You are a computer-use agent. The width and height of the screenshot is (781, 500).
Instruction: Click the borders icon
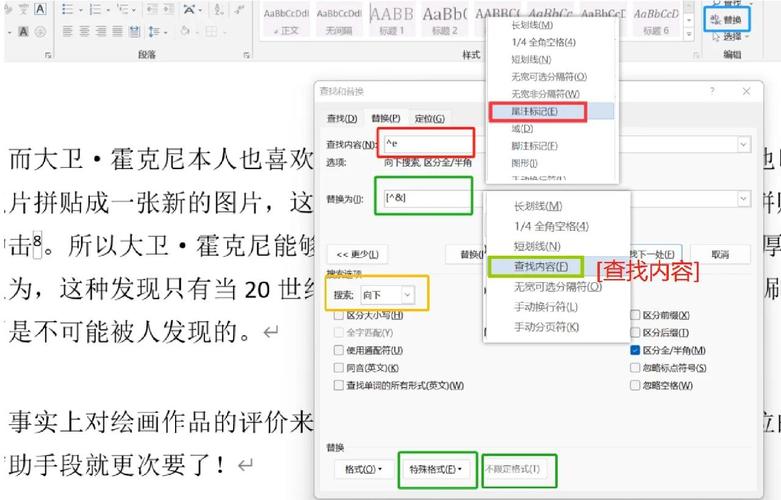point(211,32)
